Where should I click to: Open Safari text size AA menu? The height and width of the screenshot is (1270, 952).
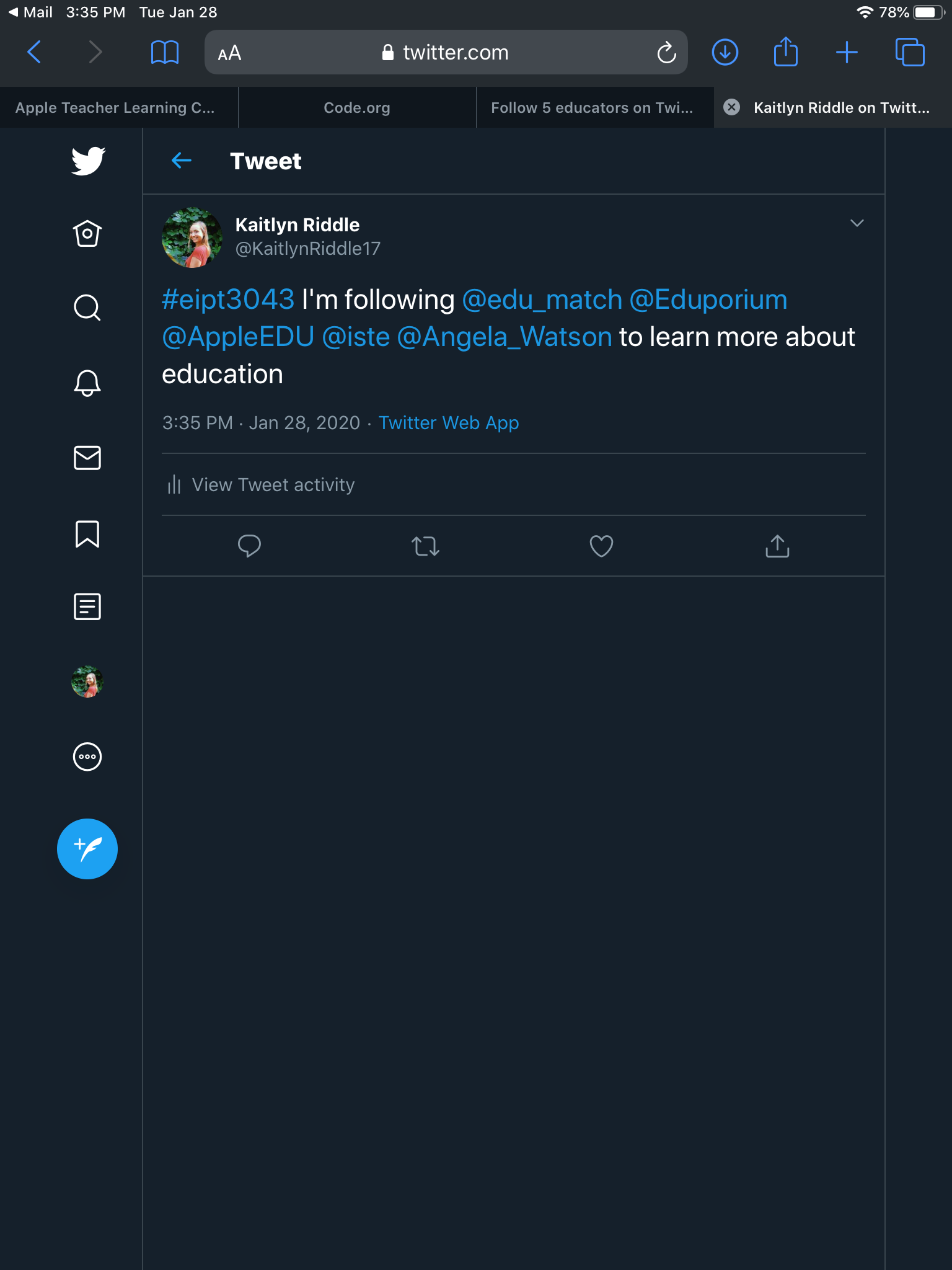[229, 53]
